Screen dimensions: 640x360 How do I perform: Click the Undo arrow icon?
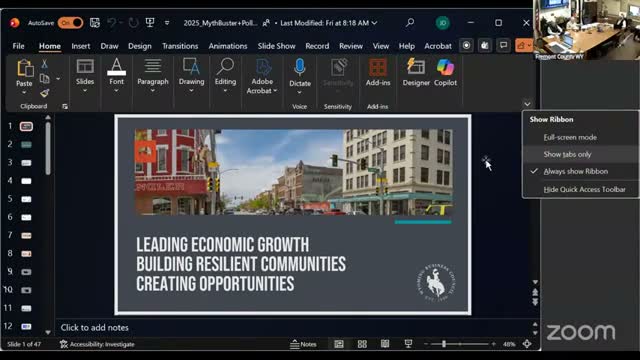tap(111, 23)
